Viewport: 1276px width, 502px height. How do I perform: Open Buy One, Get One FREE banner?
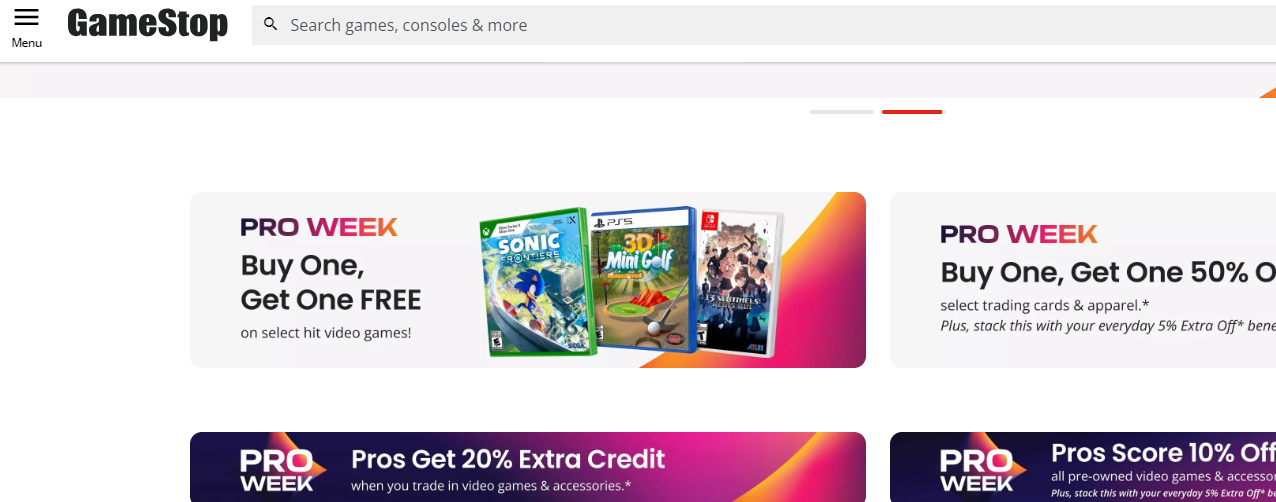pos(528,280)
